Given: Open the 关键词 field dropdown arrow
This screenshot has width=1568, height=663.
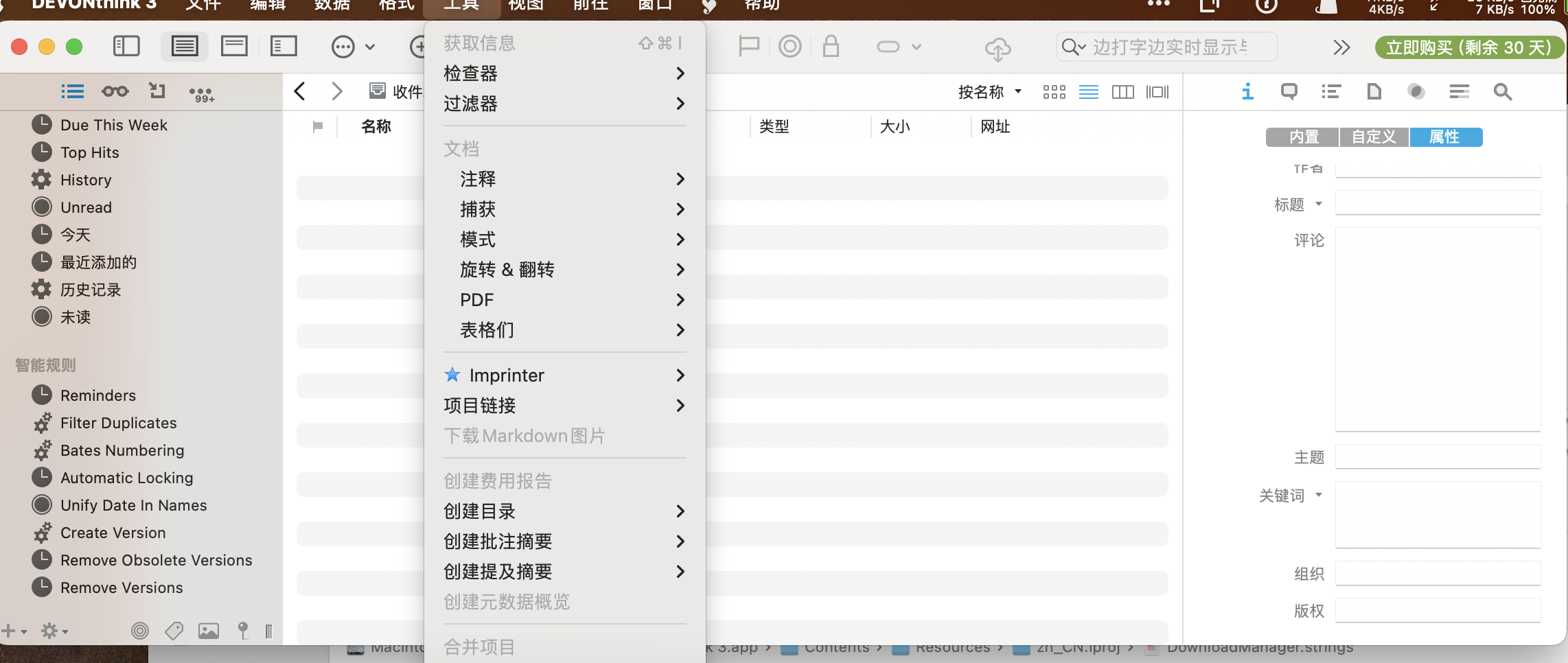Looking at the screenshot, I should tap(1319, 495).
